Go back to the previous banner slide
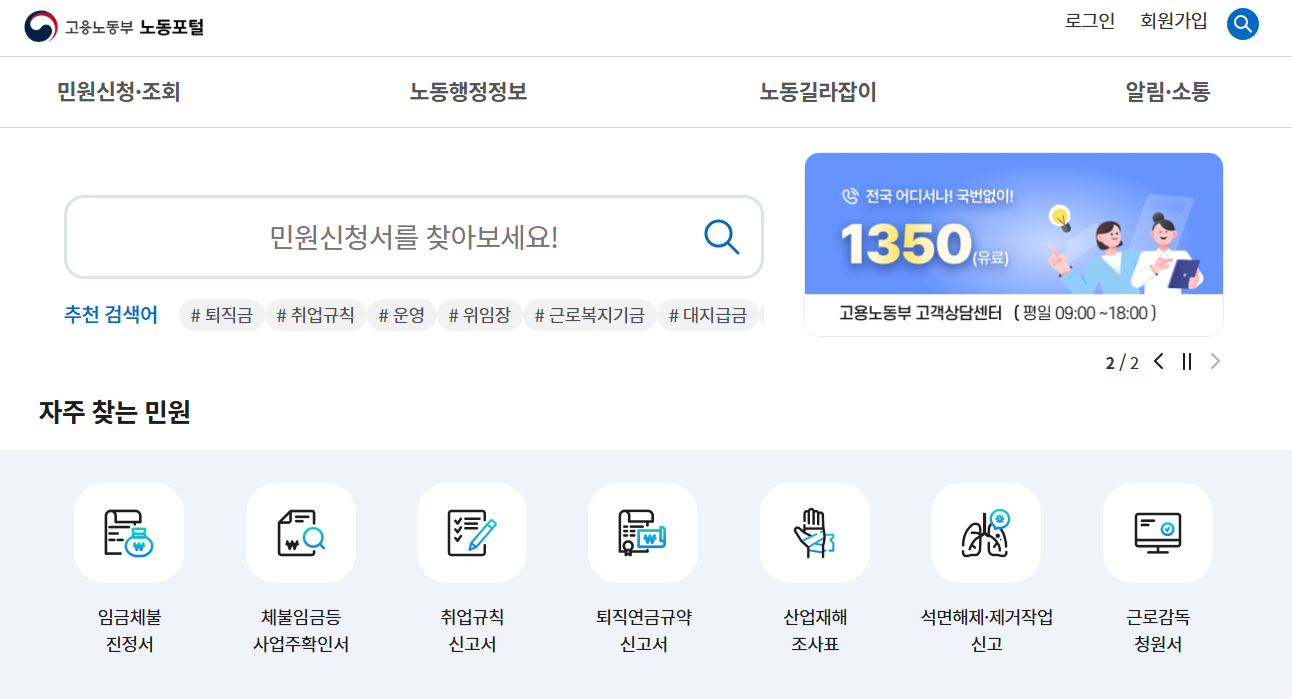 [1159, 362]
